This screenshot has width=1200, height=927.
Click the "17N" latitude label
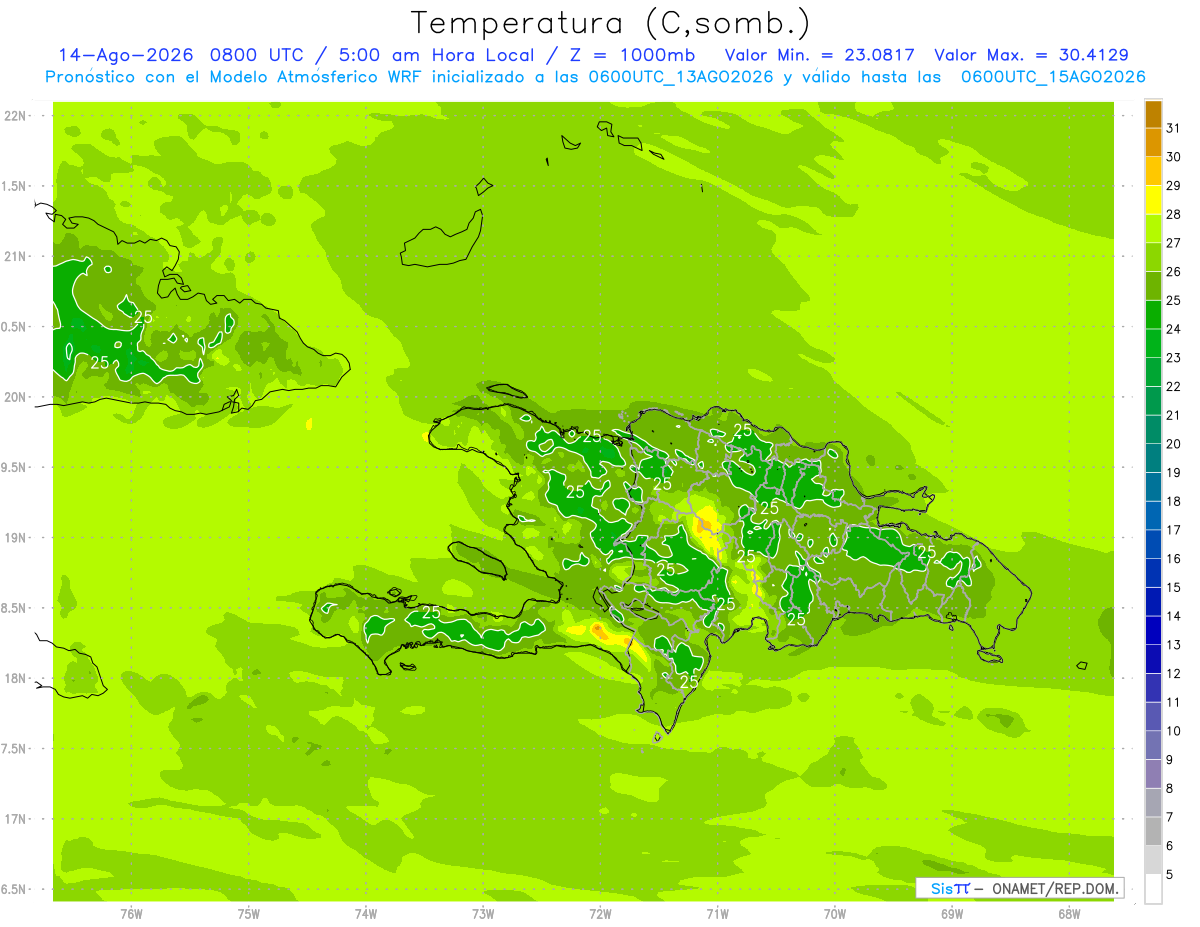[x=16, y=819]
